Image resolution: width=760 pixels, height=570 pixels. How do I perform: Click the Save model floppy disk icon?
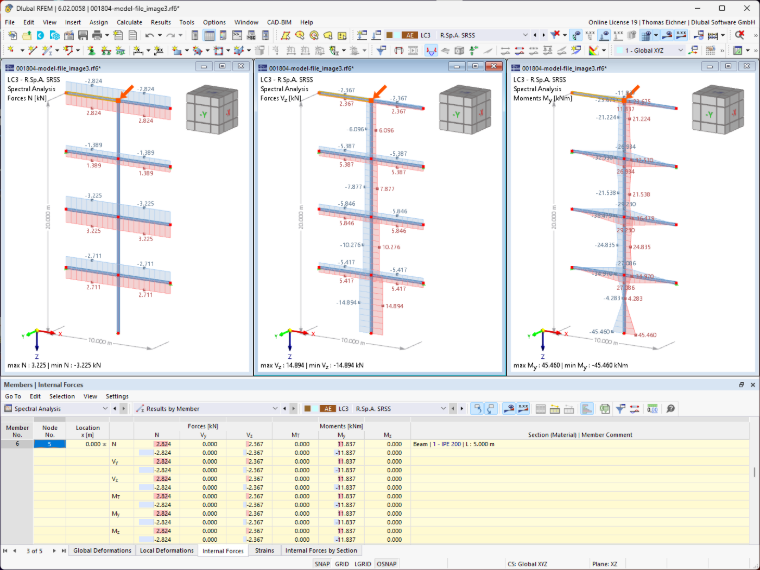(83, 35)
